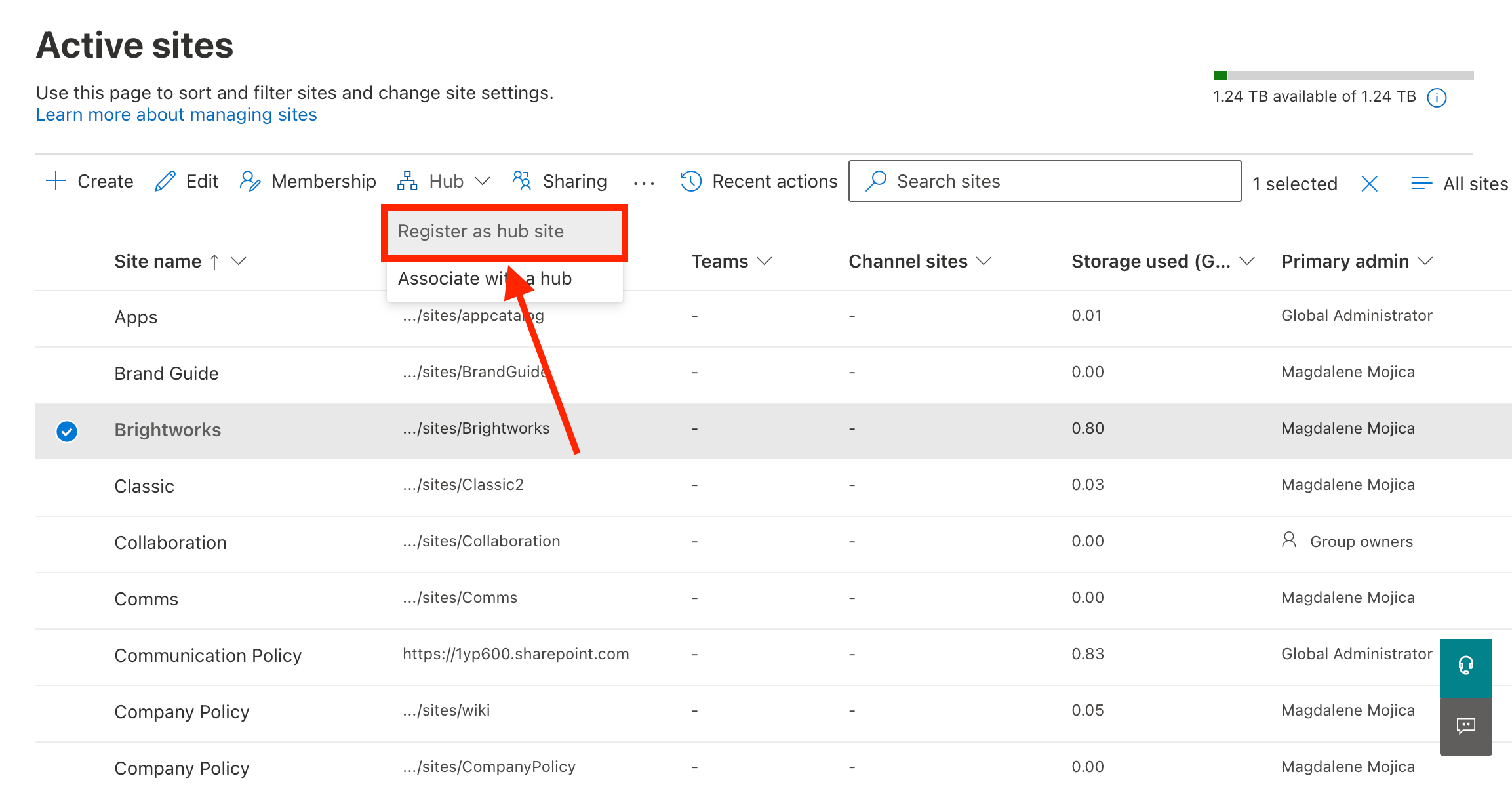
Task: Select Register as hub site
Action: (x=481, y=232)
